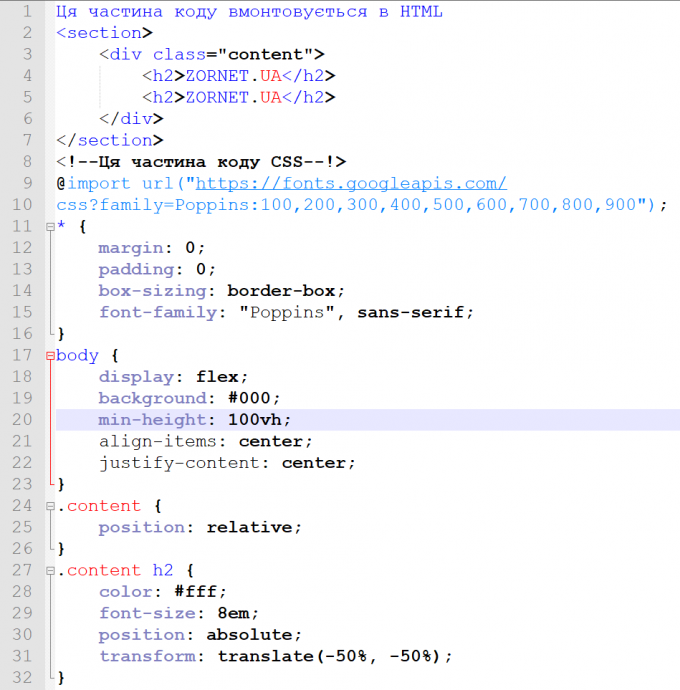Image resolution: width=680 pixels, height=690 pixels.
Task: Click the closing brace on line 23
Action: click(61, 484)
